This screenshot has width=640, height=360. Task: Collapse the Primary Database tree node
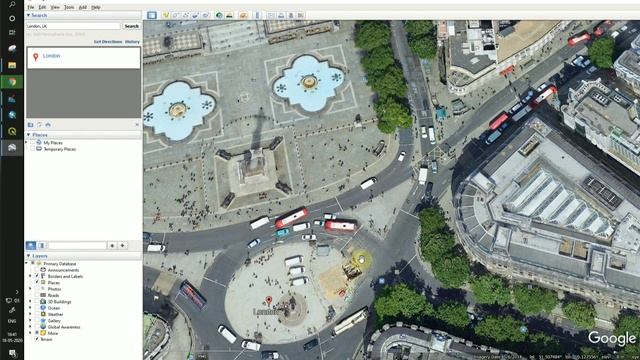click(27, 264)
